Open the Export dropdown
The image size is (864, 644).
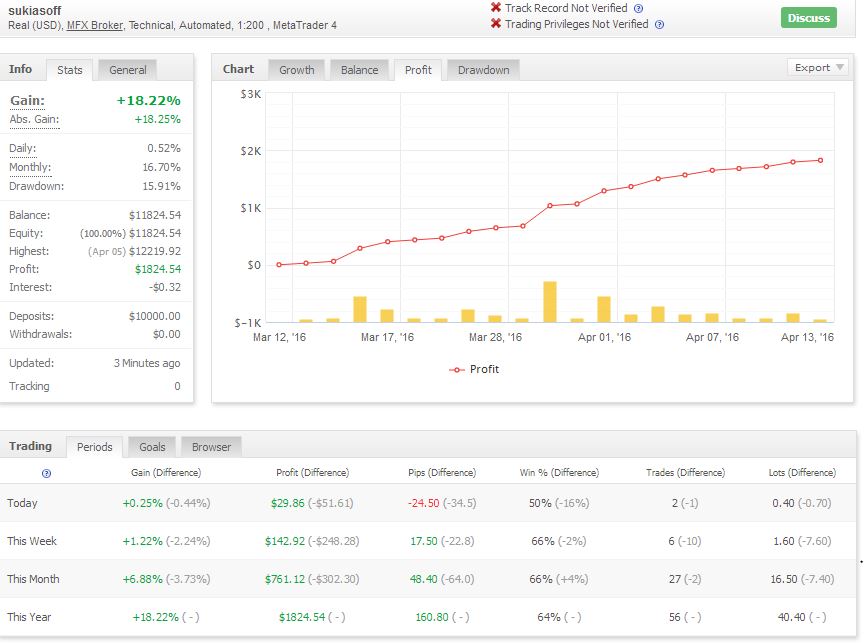(x=818, y=68)
